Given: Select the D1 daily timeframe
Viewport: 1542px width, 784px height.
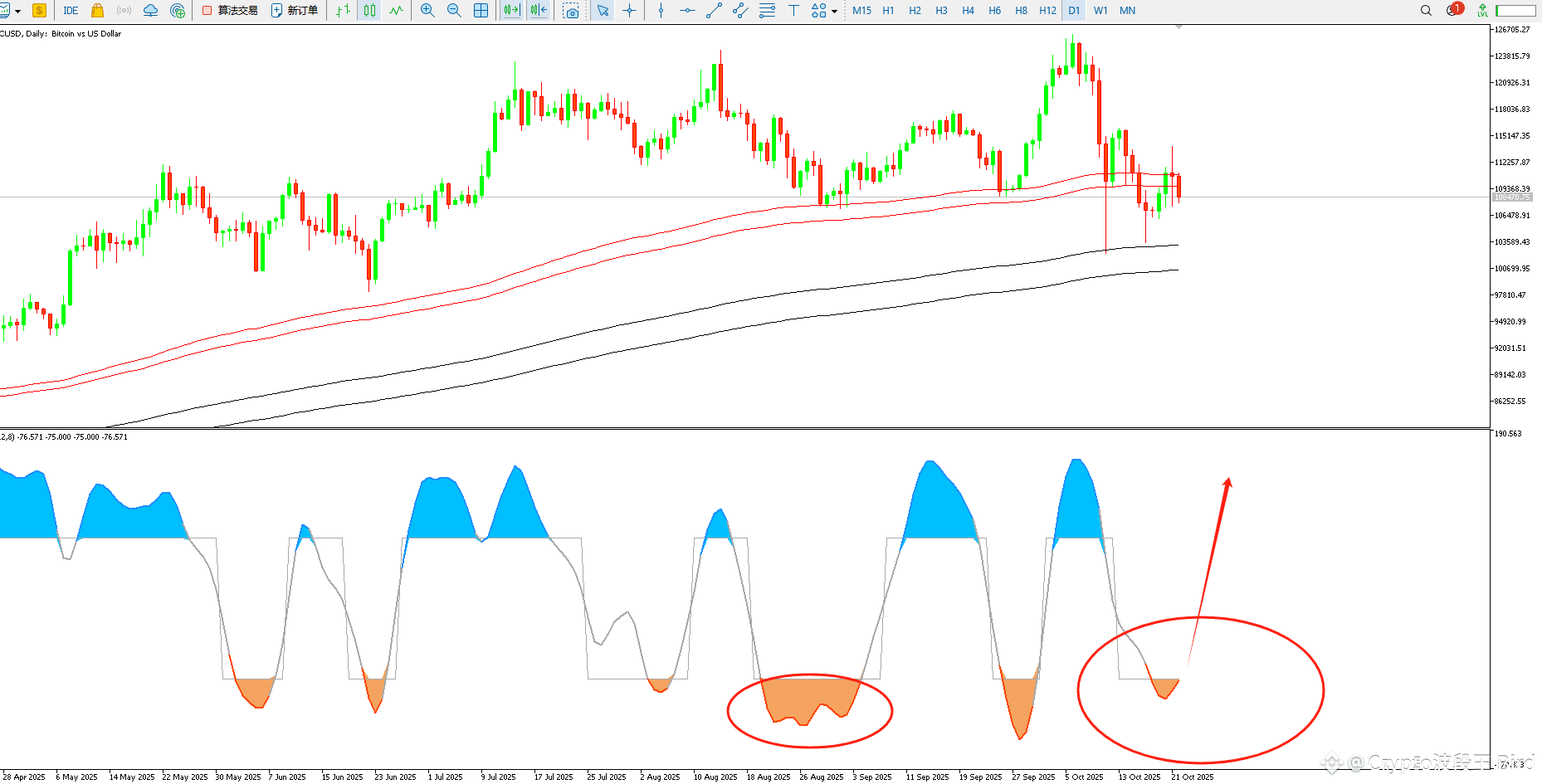Looking at the screenshot, I should pyautogui.click(x=1074, y=11).
